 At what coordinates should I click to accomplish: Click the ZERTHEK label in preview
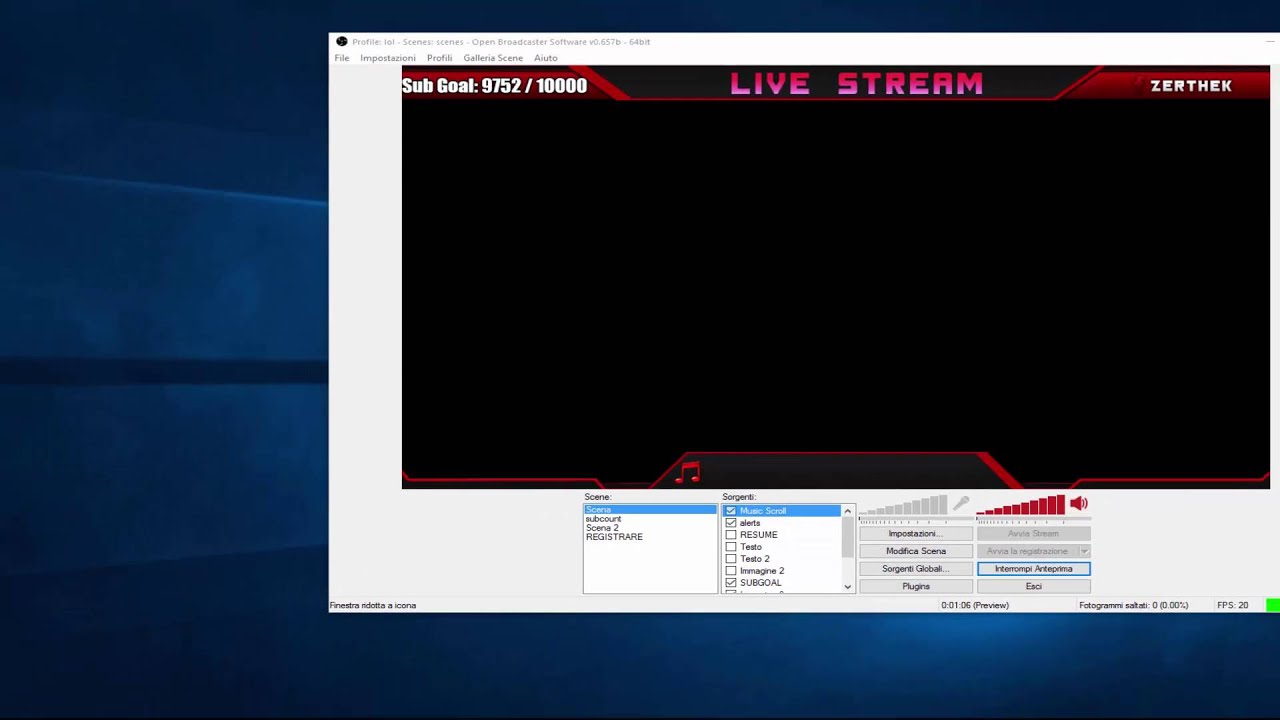coord(1191,86)
